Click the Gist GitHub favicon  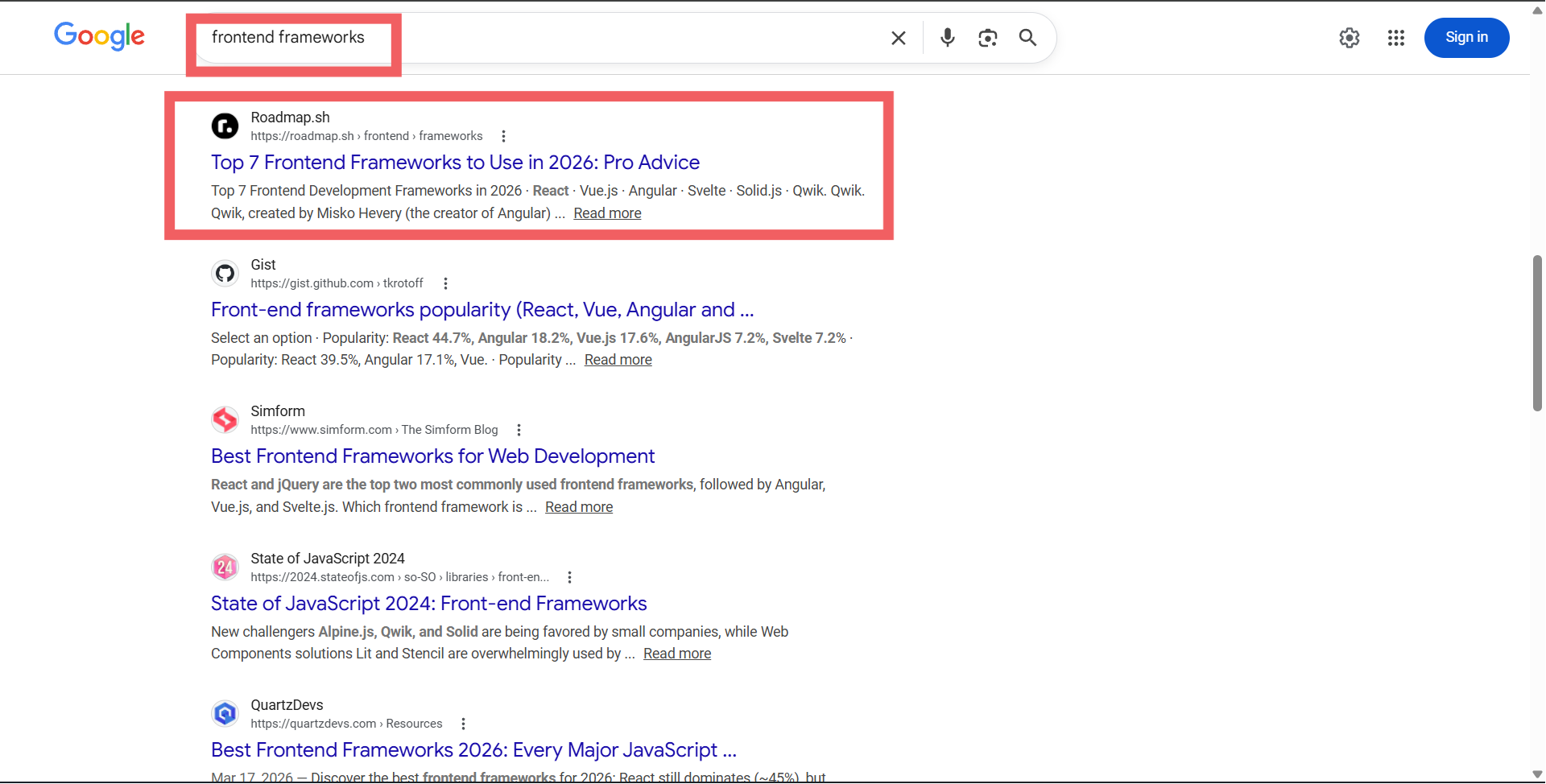225,273
